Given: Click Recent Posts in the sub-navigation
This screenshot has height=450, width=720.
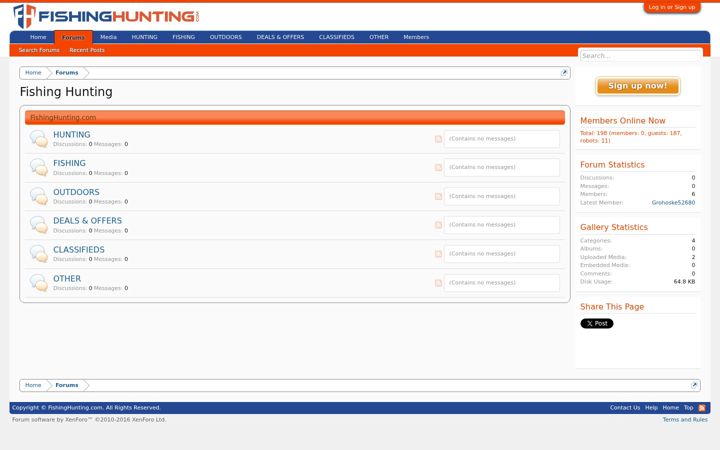Looking at the screenshot, I should tap(87, 50).
